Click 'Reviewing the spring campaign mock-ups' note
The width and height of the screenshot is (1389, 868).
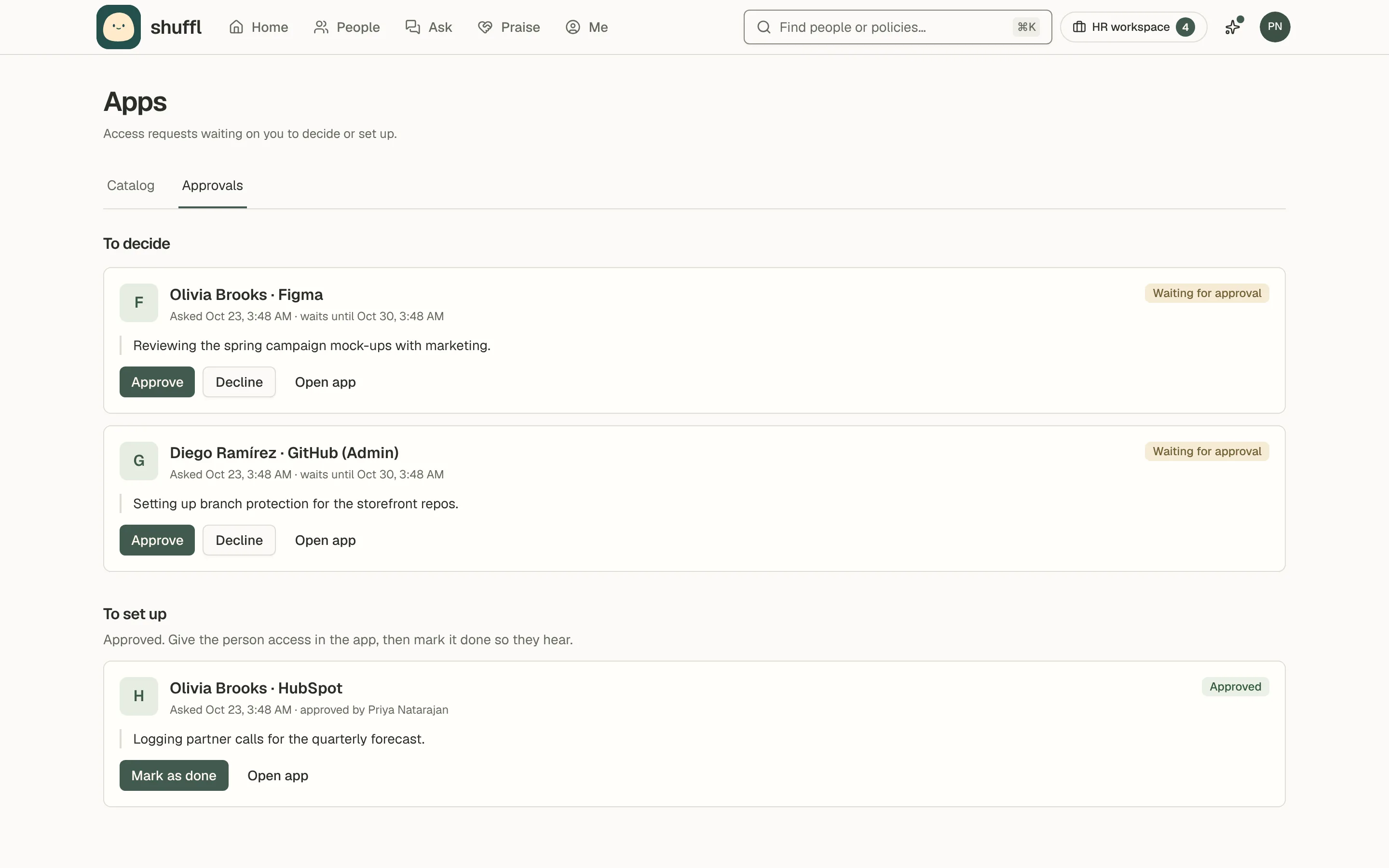click(312, 346)
